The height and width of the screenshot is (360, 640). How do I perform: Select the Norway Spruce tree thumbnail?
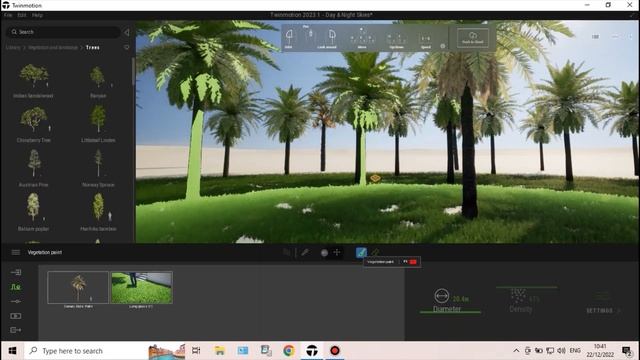98,163
